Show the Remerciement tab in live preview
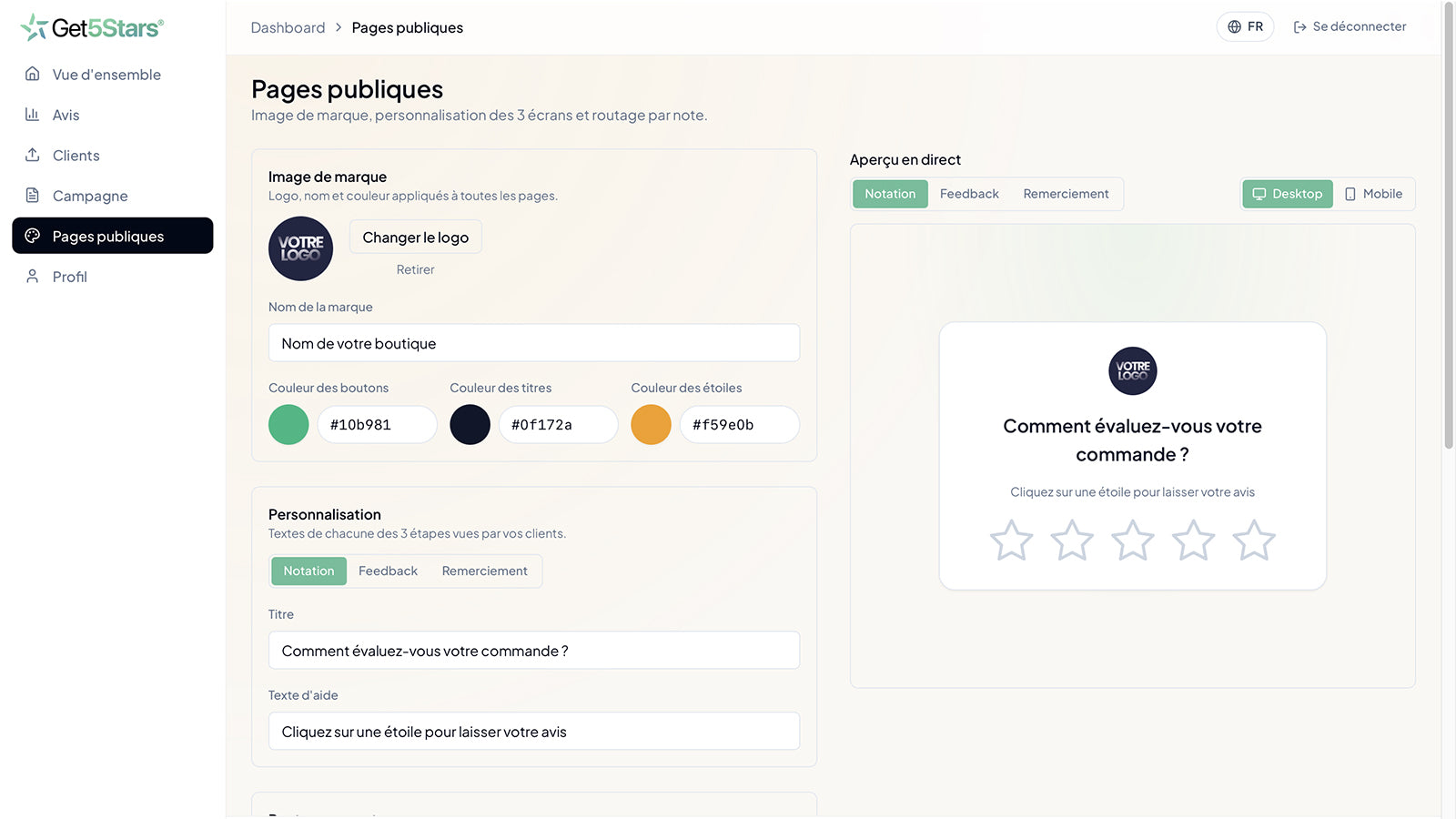The image size is (1456, 819). pyautogui.click(x=1066, y=194)
